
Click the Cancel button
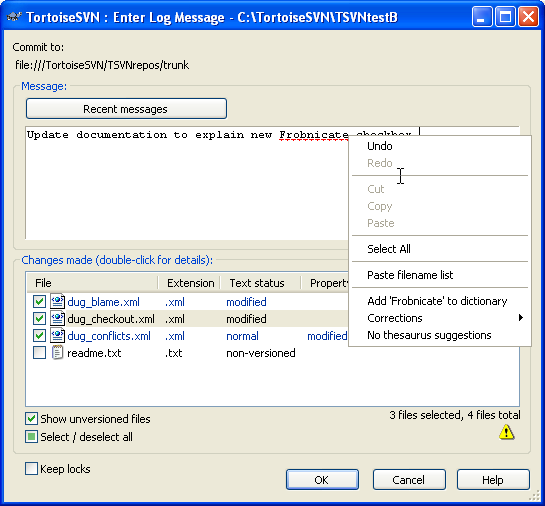(x=409, y=480)
